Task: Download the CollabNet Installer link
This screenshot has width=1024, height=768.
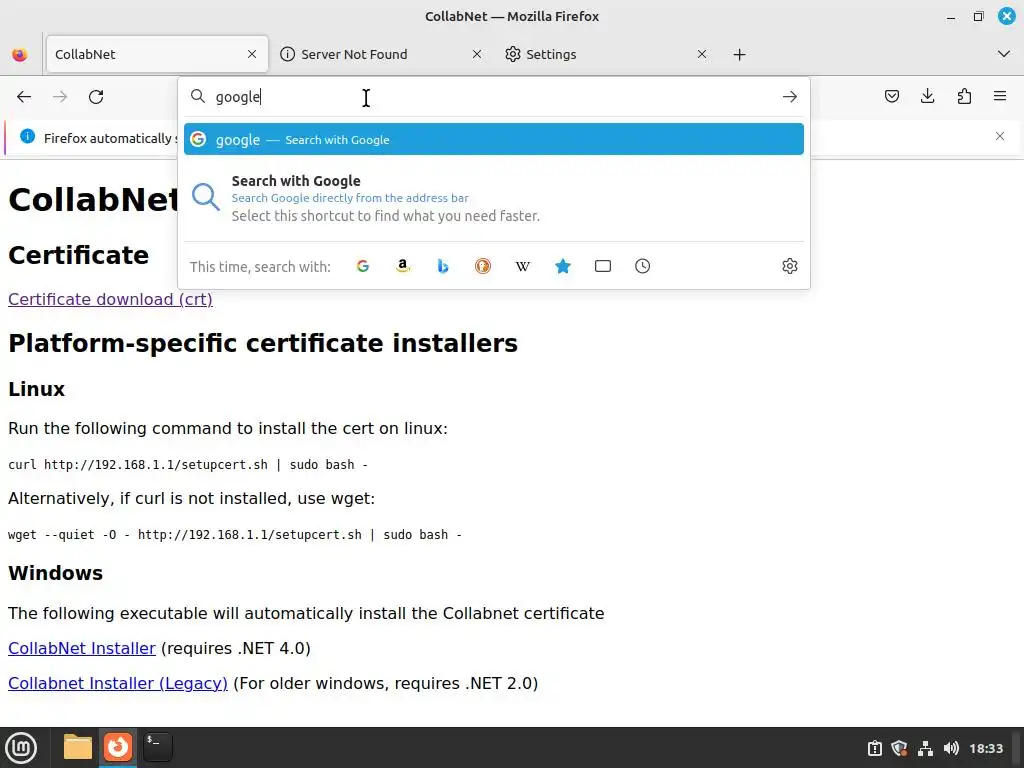Action: pos(82,648)
